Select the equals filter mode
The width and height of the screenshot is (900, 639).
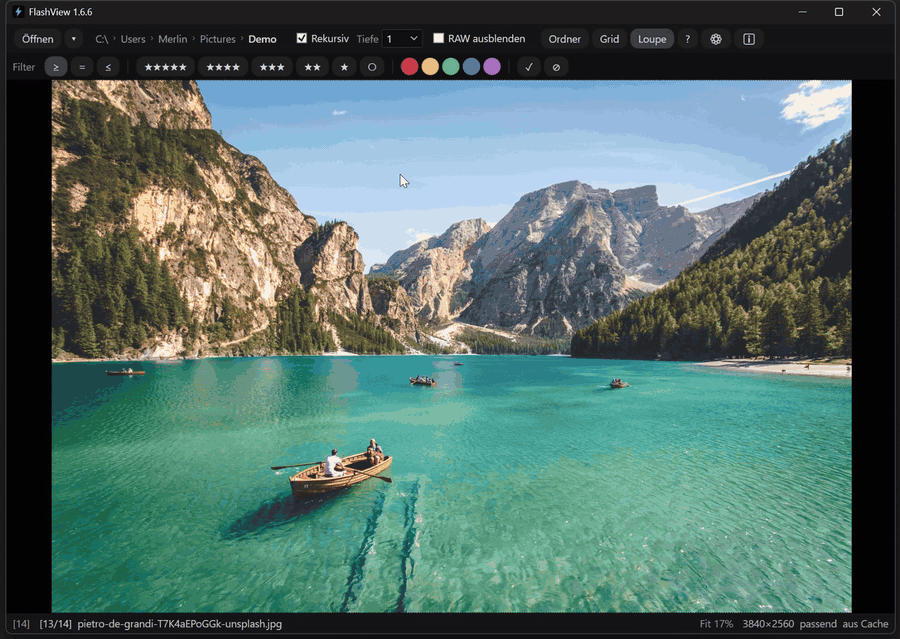pos(82,67)
